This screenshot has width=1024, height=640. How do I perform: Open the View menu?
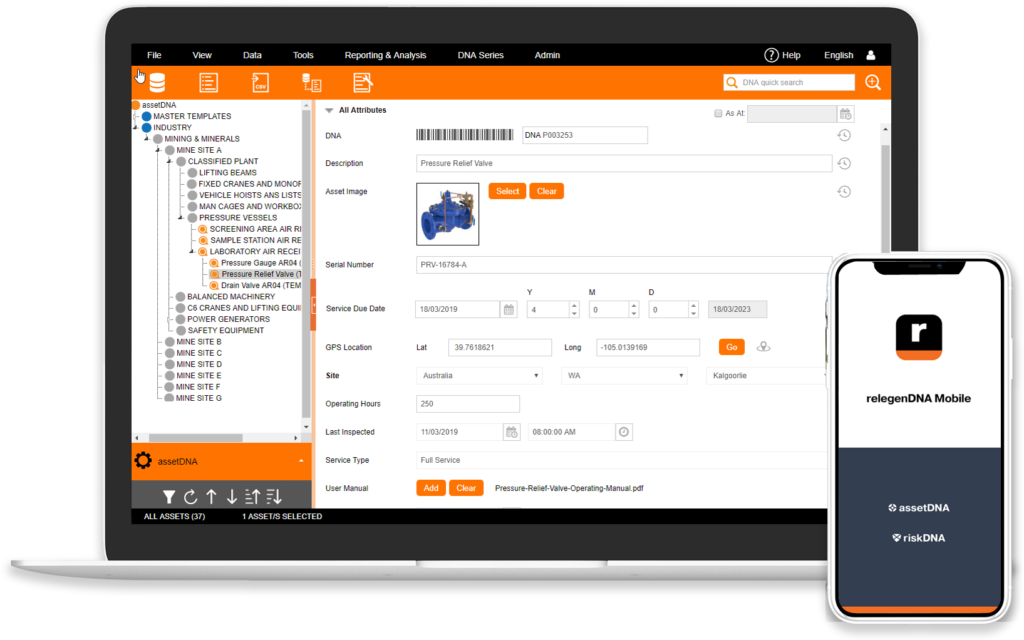click(202, 55)
